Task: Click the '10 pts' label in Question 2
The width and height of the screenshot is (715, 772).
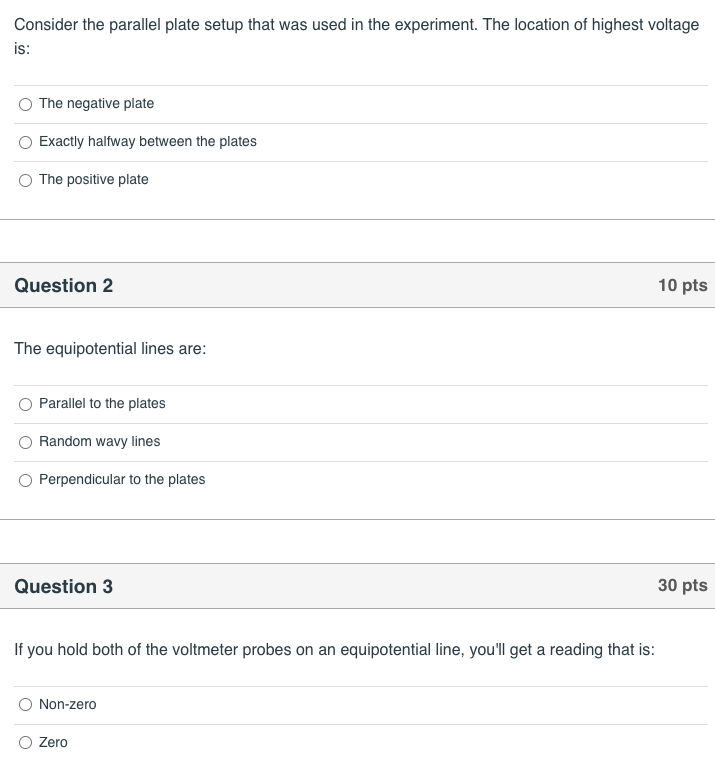Action: 682,285
